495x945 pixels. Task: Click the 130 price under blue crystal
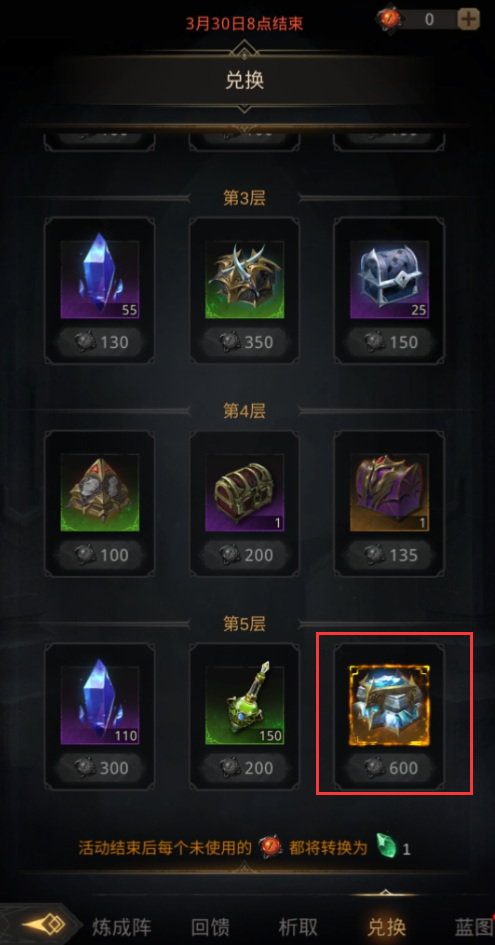99,342
